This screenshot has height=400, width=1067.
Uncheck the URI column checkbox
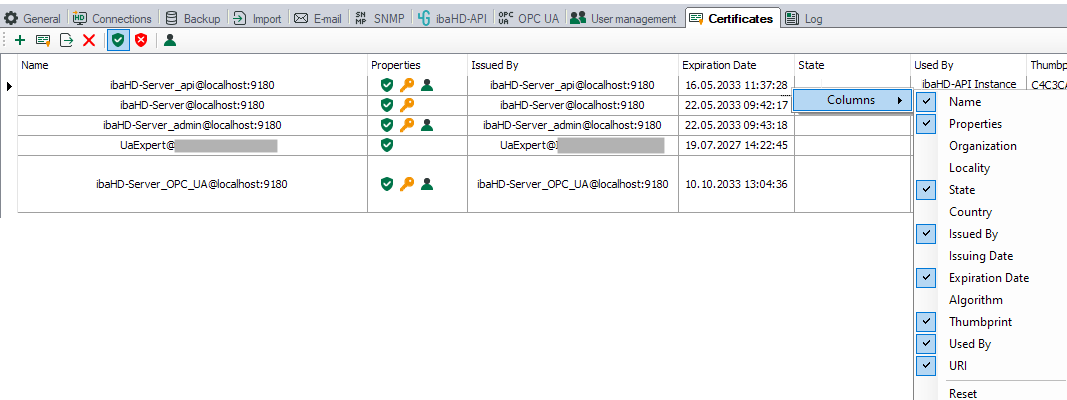point(926,365)
